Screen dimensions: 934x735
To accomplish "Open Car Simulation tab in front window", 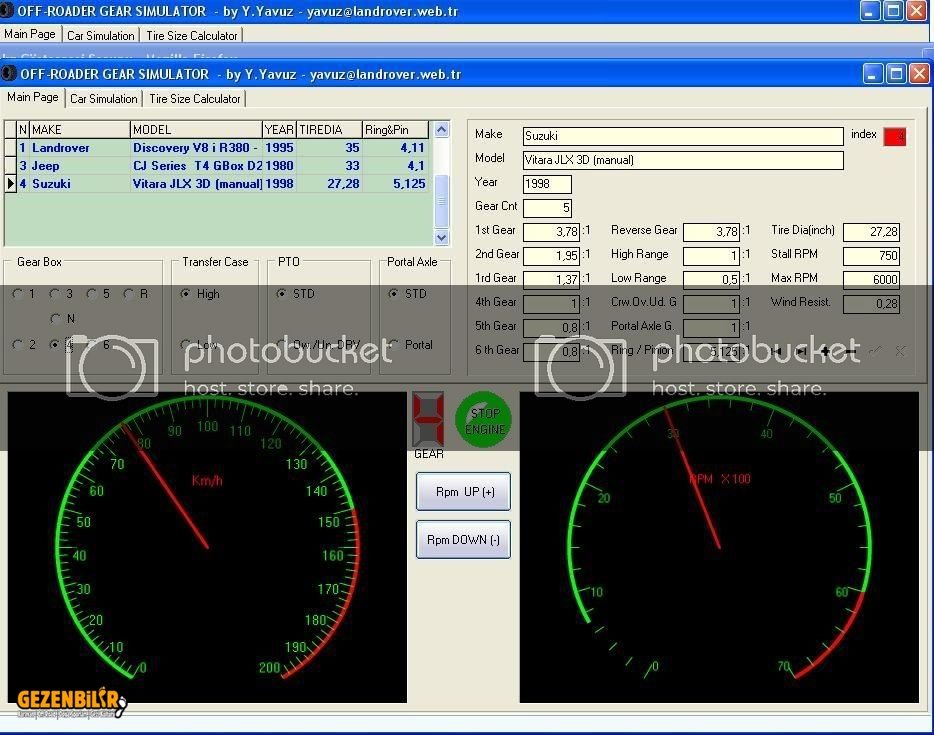I will 104,99.
